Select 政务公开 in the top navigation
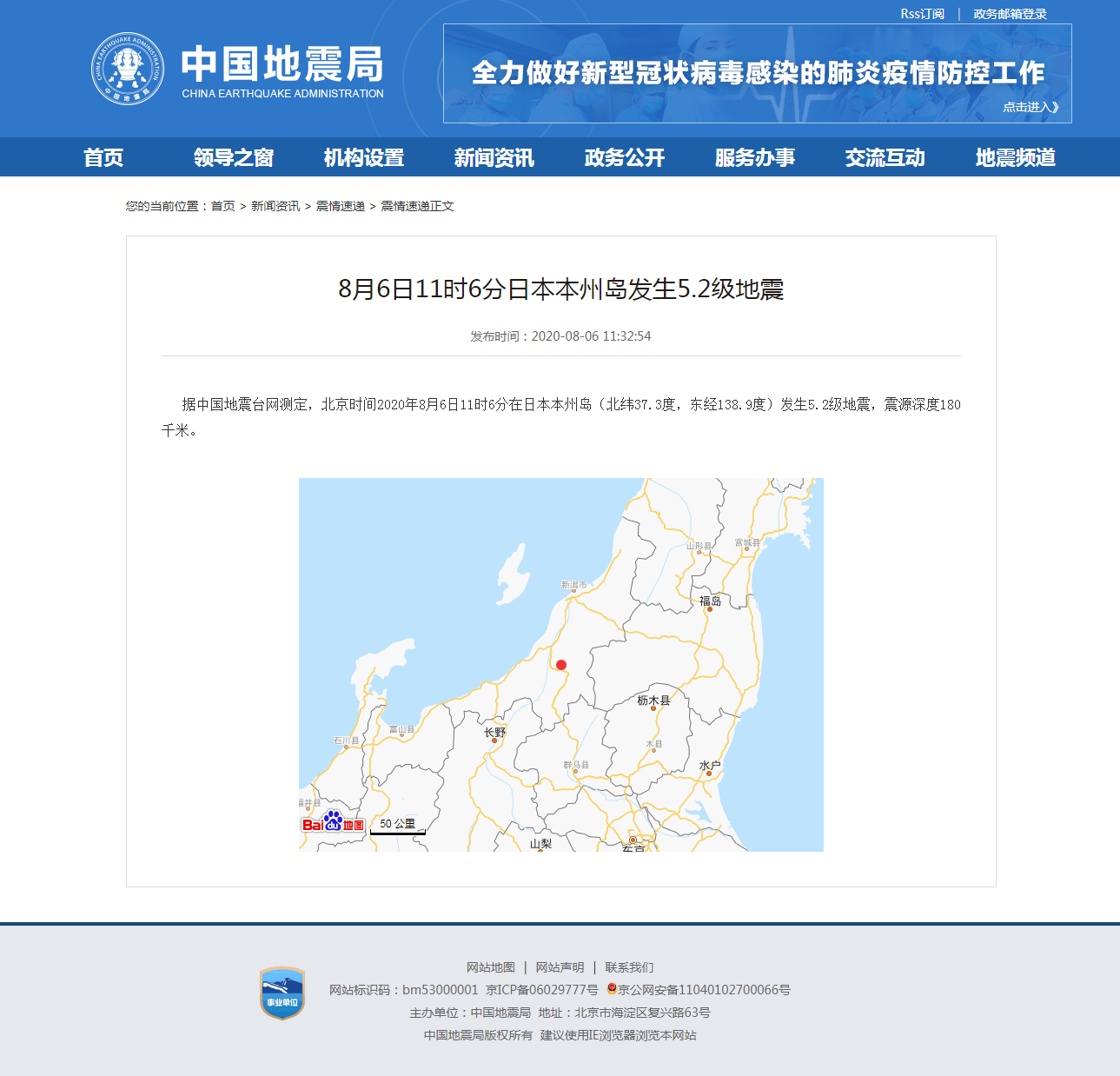 [x=624, y=157]
